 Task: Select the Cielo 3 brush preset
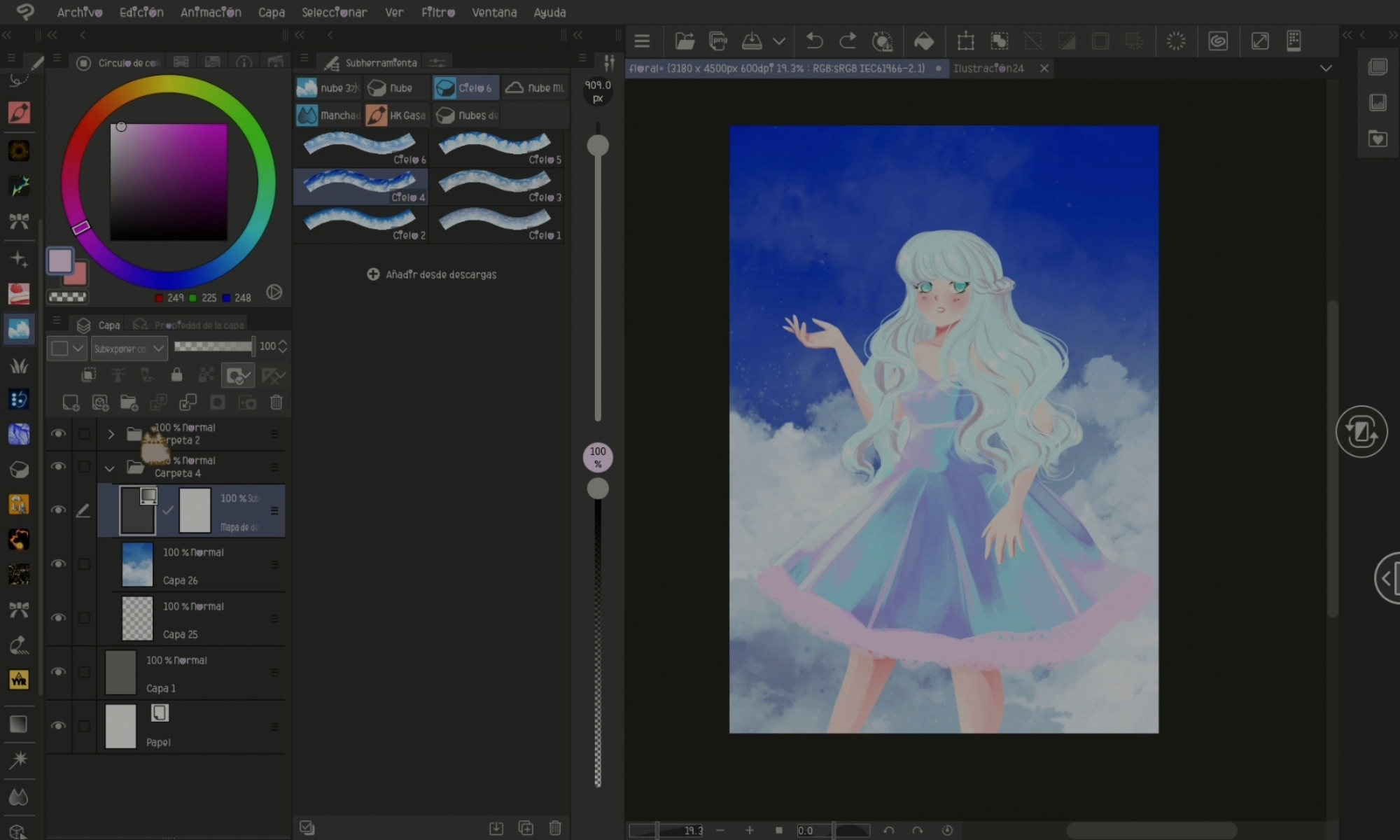pyautogui.click(x=498, y=185)
